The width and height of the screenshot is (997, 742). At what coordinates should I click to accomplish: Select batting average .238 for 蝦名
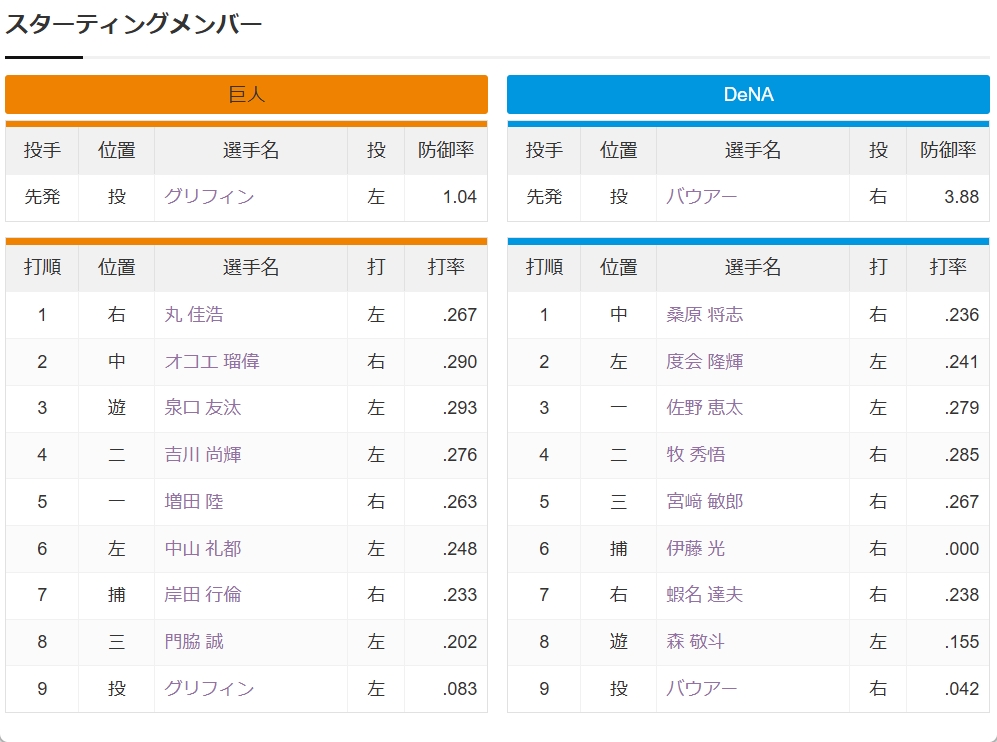(961, 595)
